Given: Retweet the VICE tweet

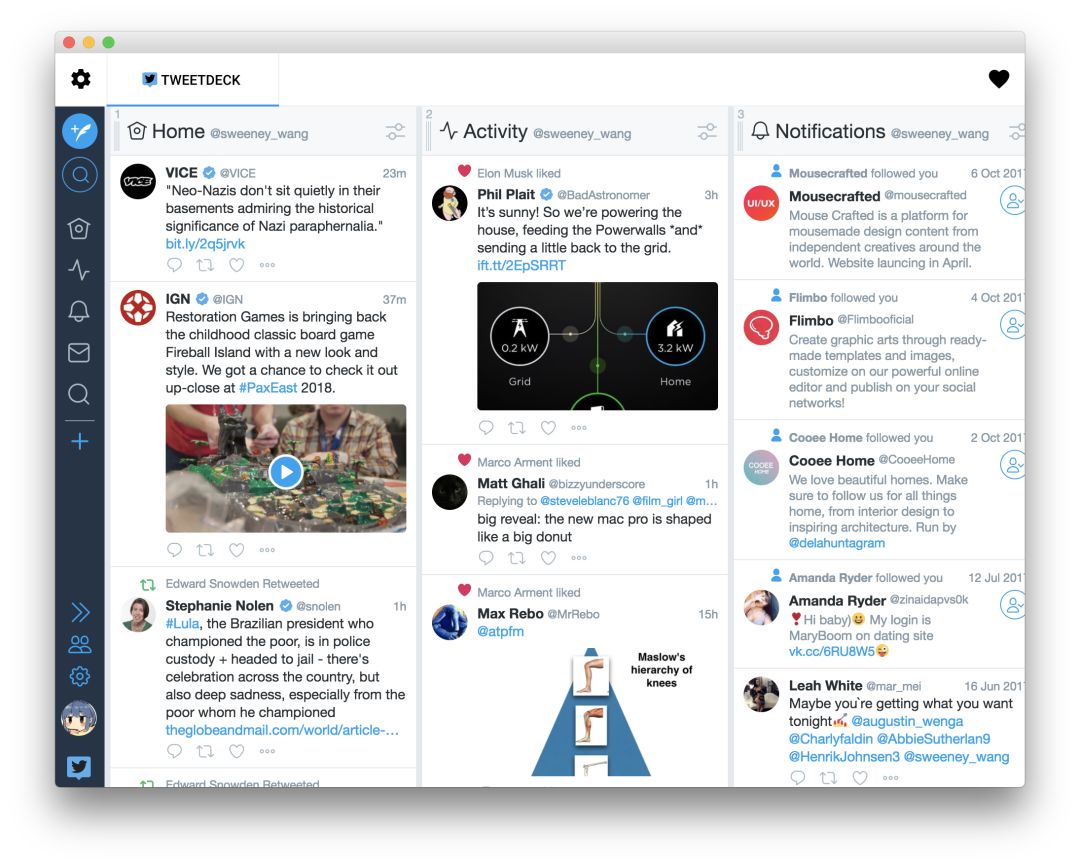Looking at the screenshot, I should point(205,265).
